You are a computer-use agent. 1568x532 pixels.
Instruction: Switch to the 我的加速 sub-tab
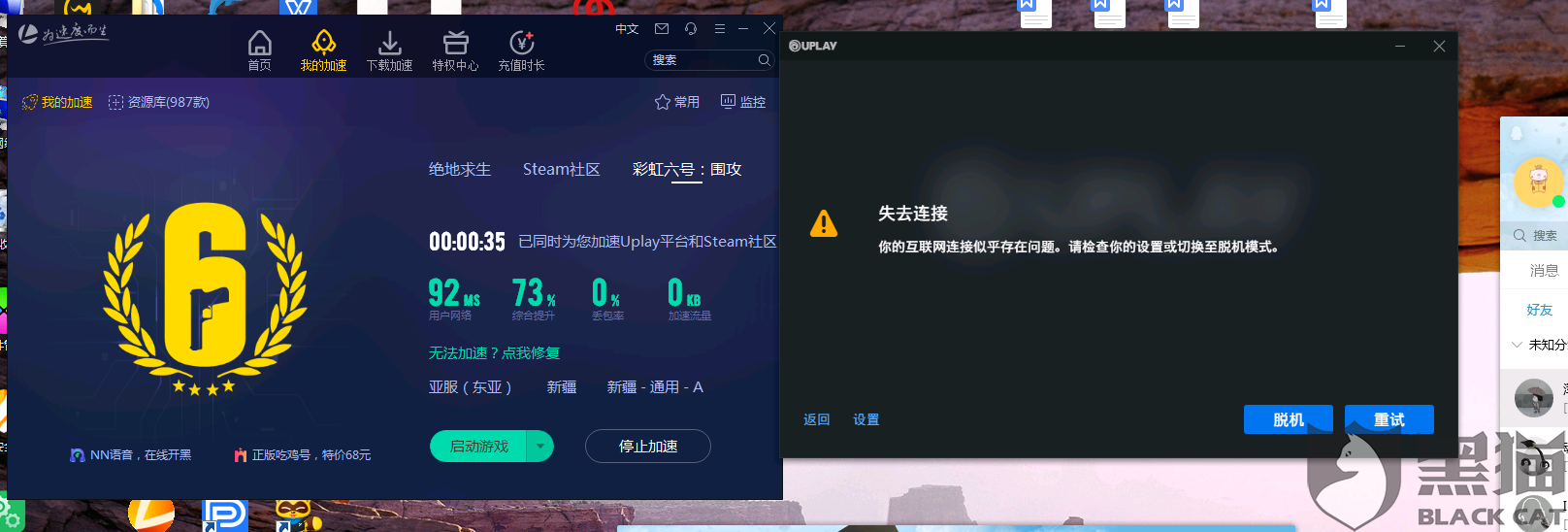pyautogui.click(x=57, y=102)
